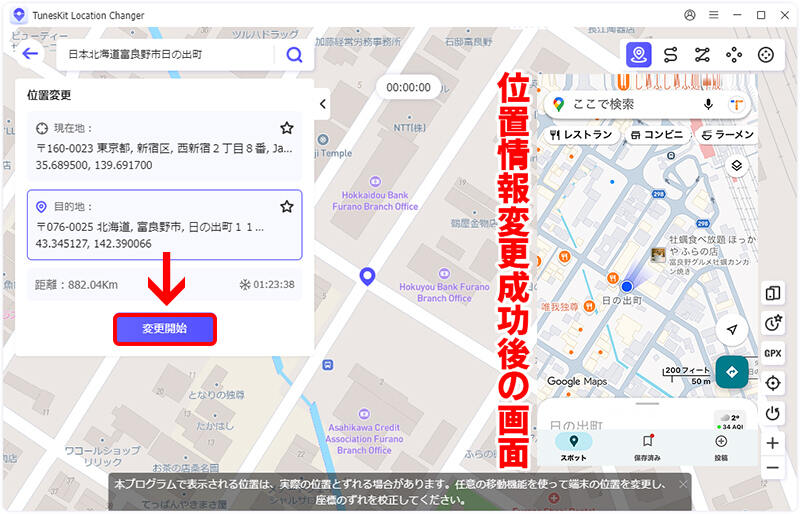Select the jump teleport mode icon
Viewport: 800px width, 514px height.
(734, 55)
